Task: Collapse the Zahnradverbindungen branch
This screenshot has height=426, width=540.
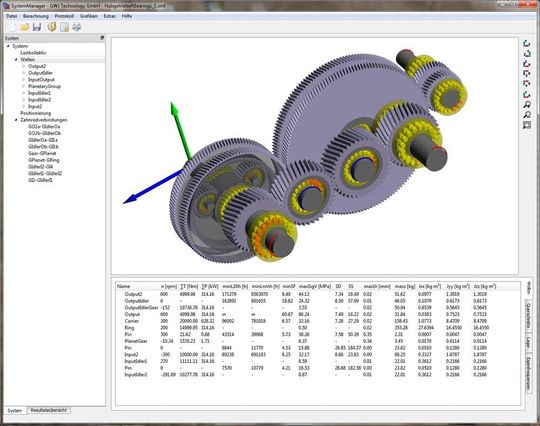Action: [16, 120]
